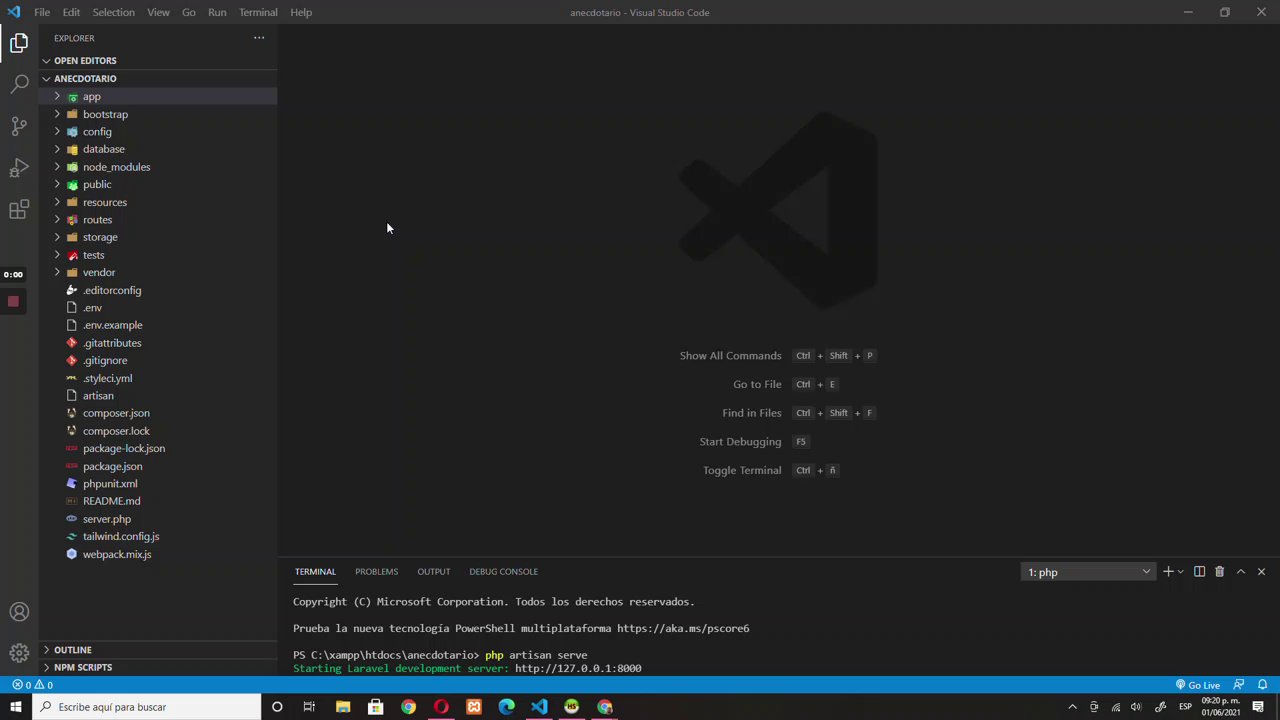Open the launch profile dropdown next to plus
The image size is (1280, 720).
(x=1181, y=572)
